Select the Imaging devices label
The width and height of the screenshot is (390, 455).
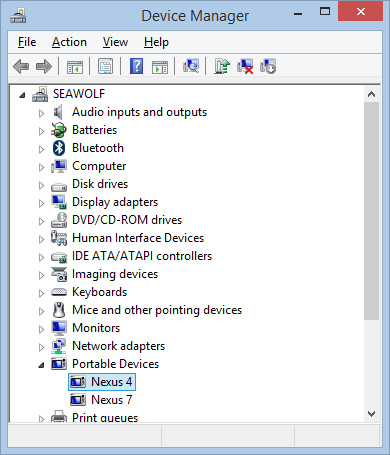point(115,274)
